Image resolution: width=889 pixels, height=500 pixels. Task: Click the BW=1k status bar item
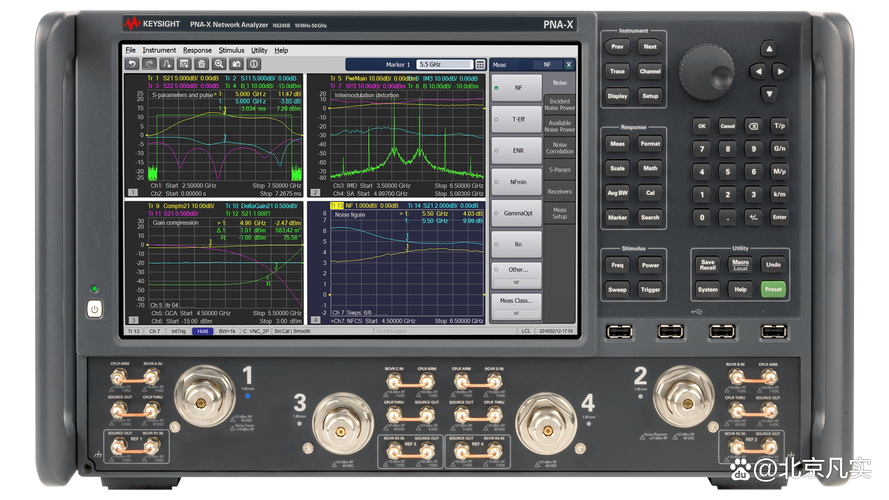(227, 331)
